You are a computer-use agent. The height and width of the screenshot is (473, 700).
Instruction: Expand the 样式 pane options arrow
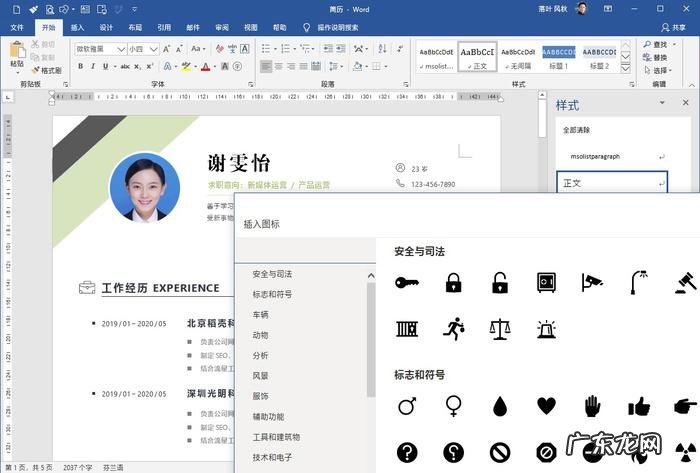click(x=661, y=103)
